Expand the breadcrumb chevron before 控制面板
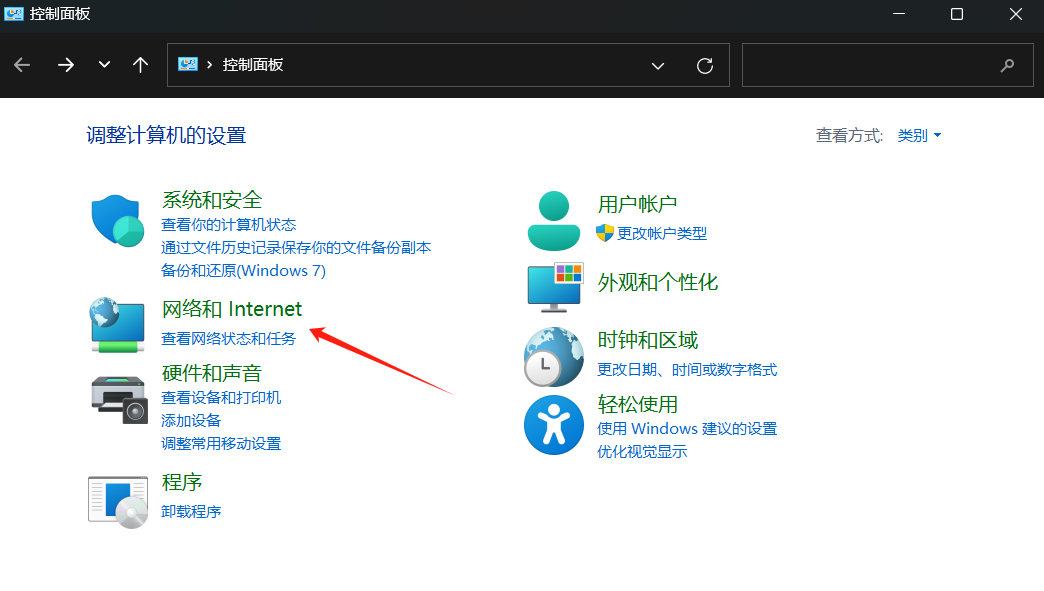Viewport: 1044px width, 591px height. coord(209,65)
